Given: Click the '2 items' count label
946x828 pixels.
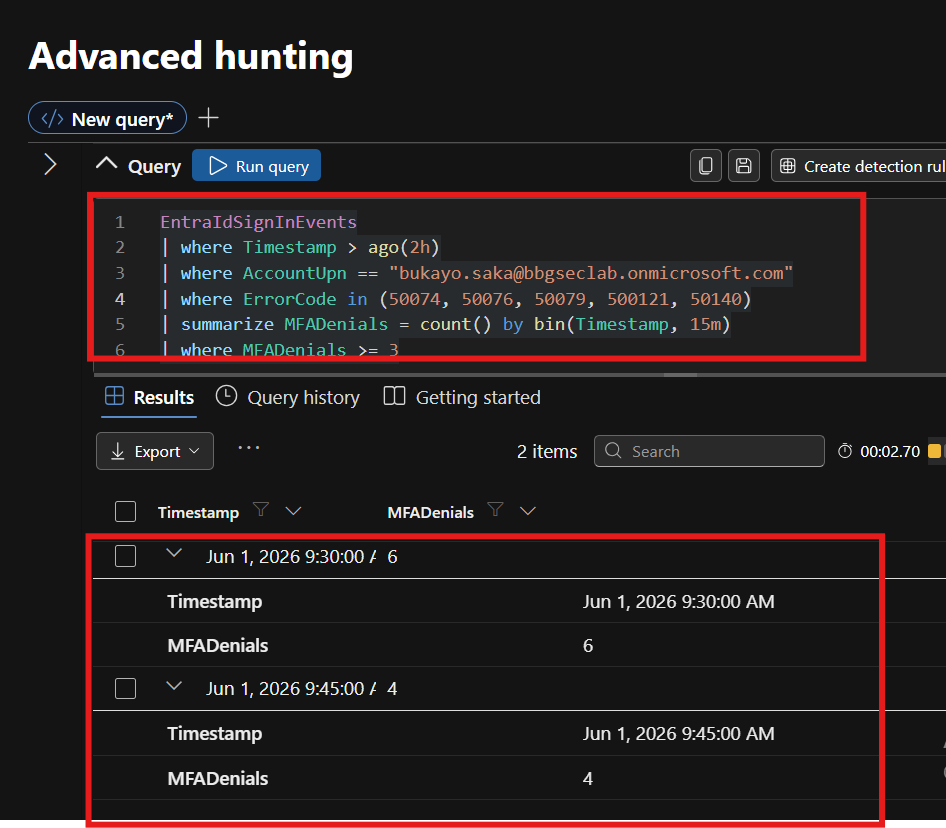Looking at the screenshot, I should point(547,451).
